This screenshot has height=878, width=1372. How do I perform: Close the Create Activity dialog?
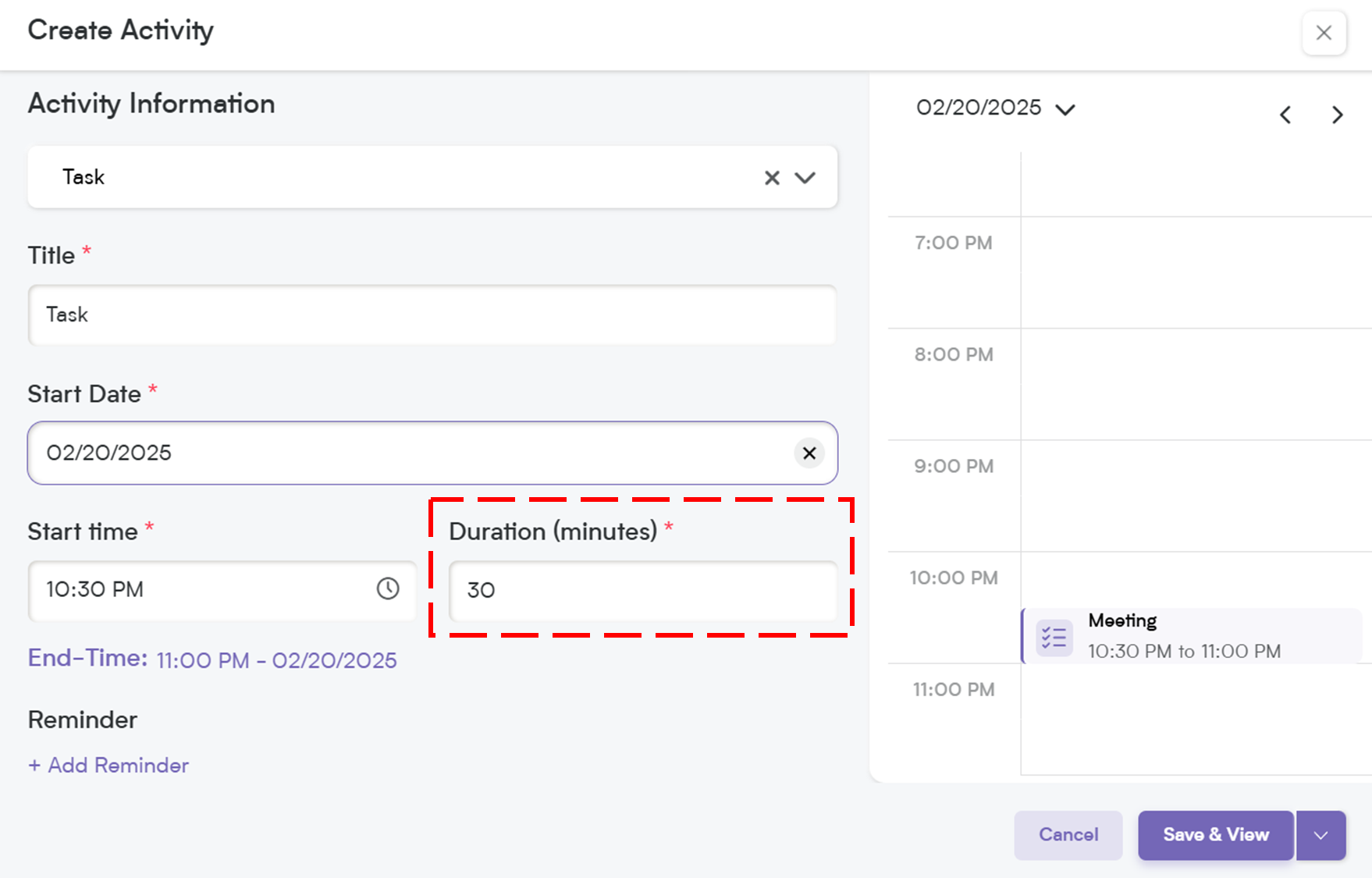tap(1324, 33)
